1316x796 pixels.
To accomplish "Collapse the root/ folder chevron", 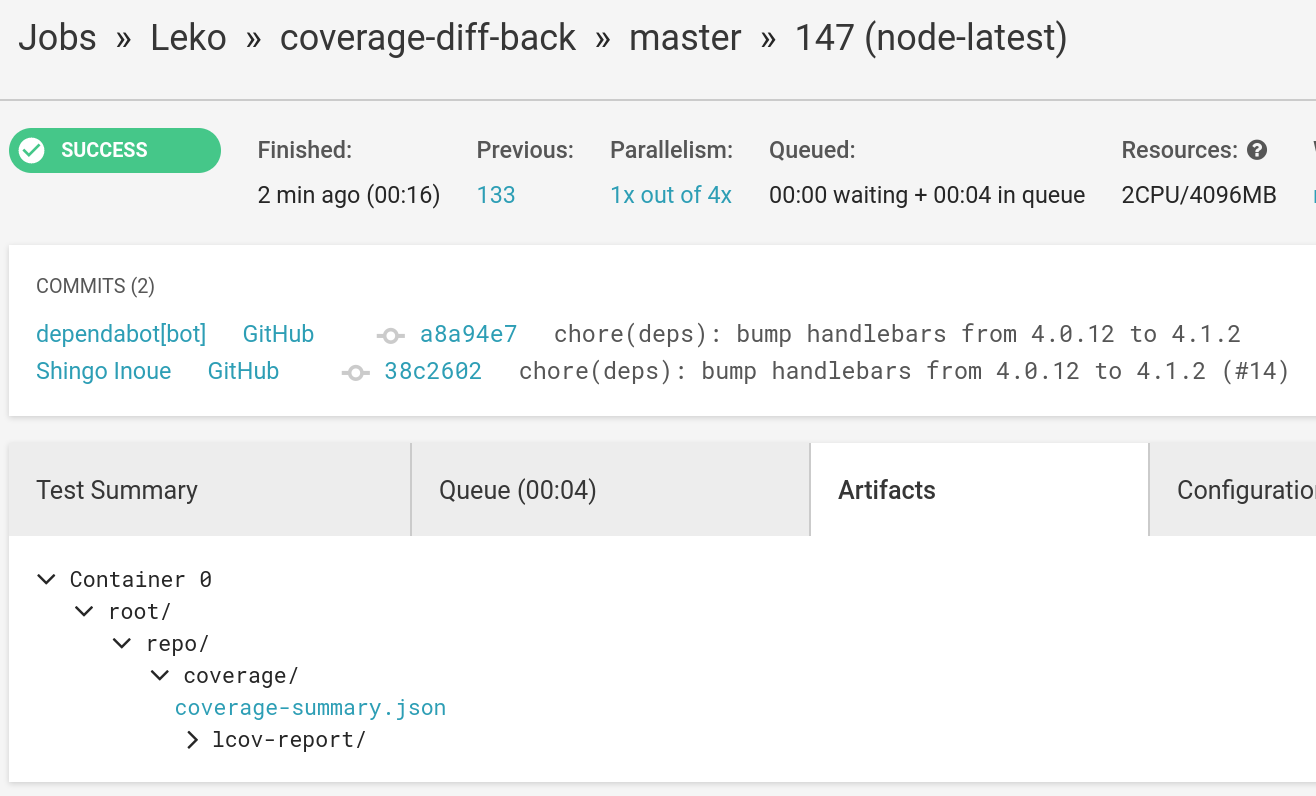I will point(84,611).
